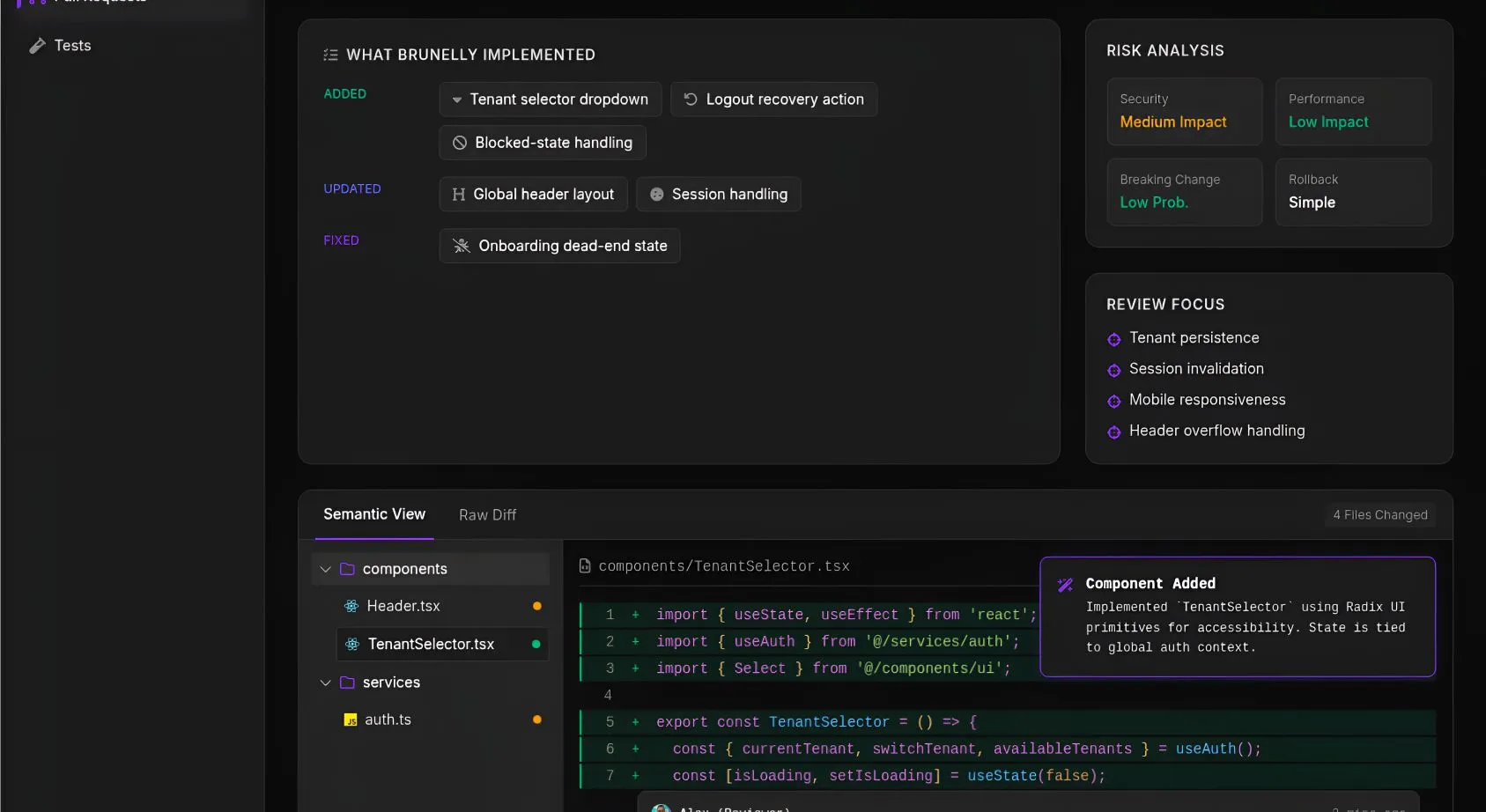Select the Logout recovery action chip

click(774, 100)
